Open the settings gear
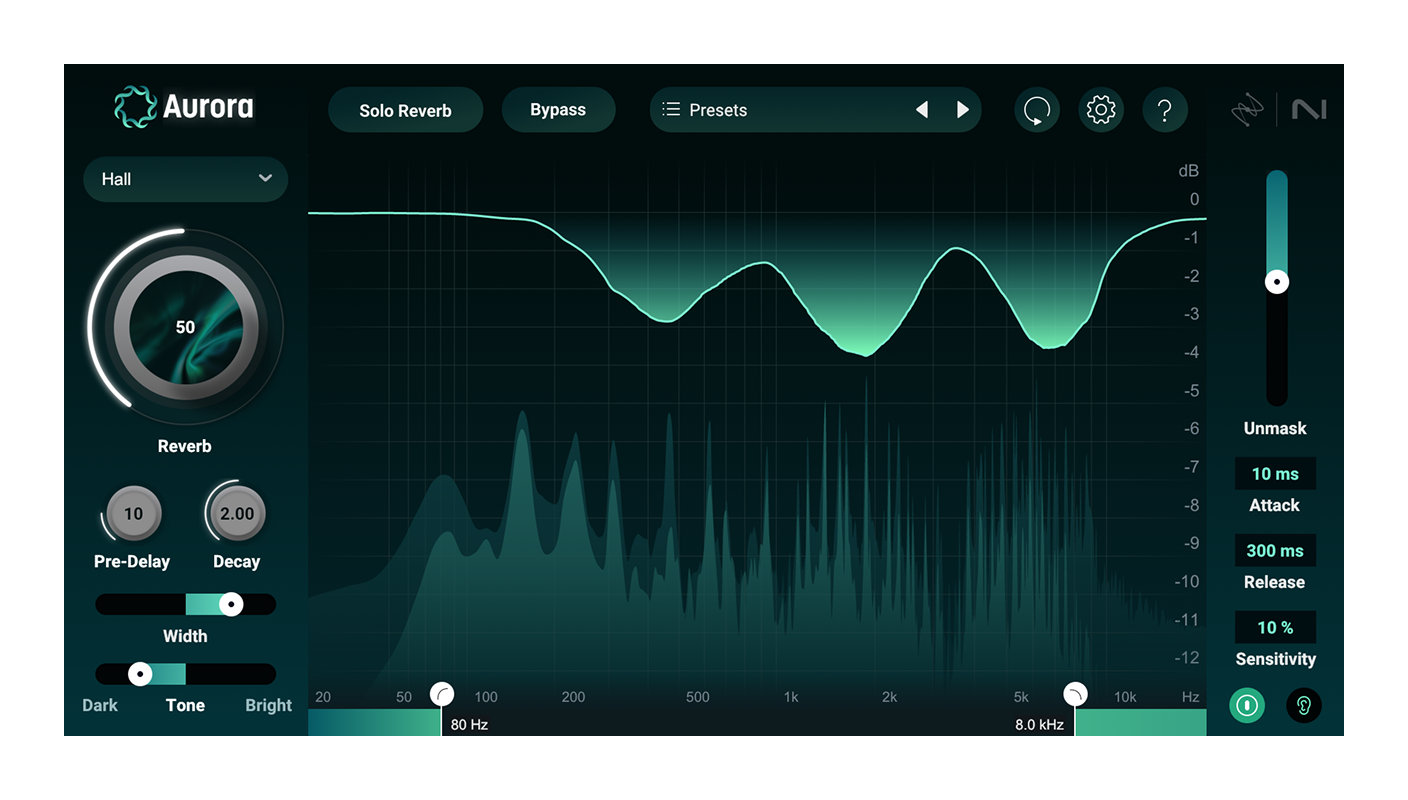1408x800 pixels. point(1100,109)
